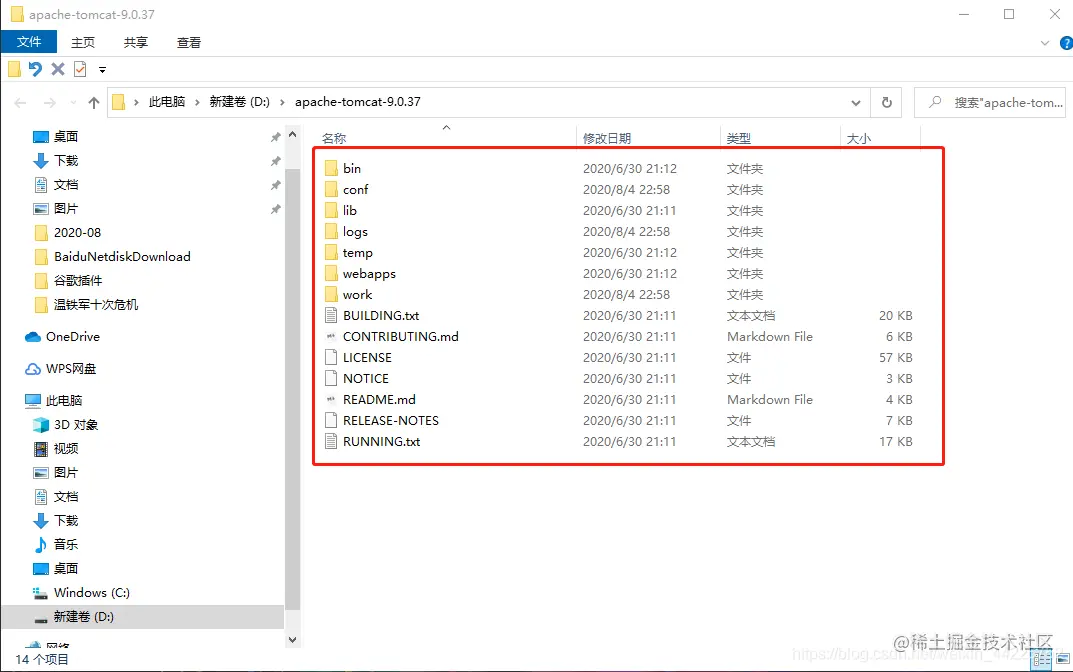Switch to the 共享 ribbon tab
This screenshot has width=1073, height=672.
click(x=135, y=42)
